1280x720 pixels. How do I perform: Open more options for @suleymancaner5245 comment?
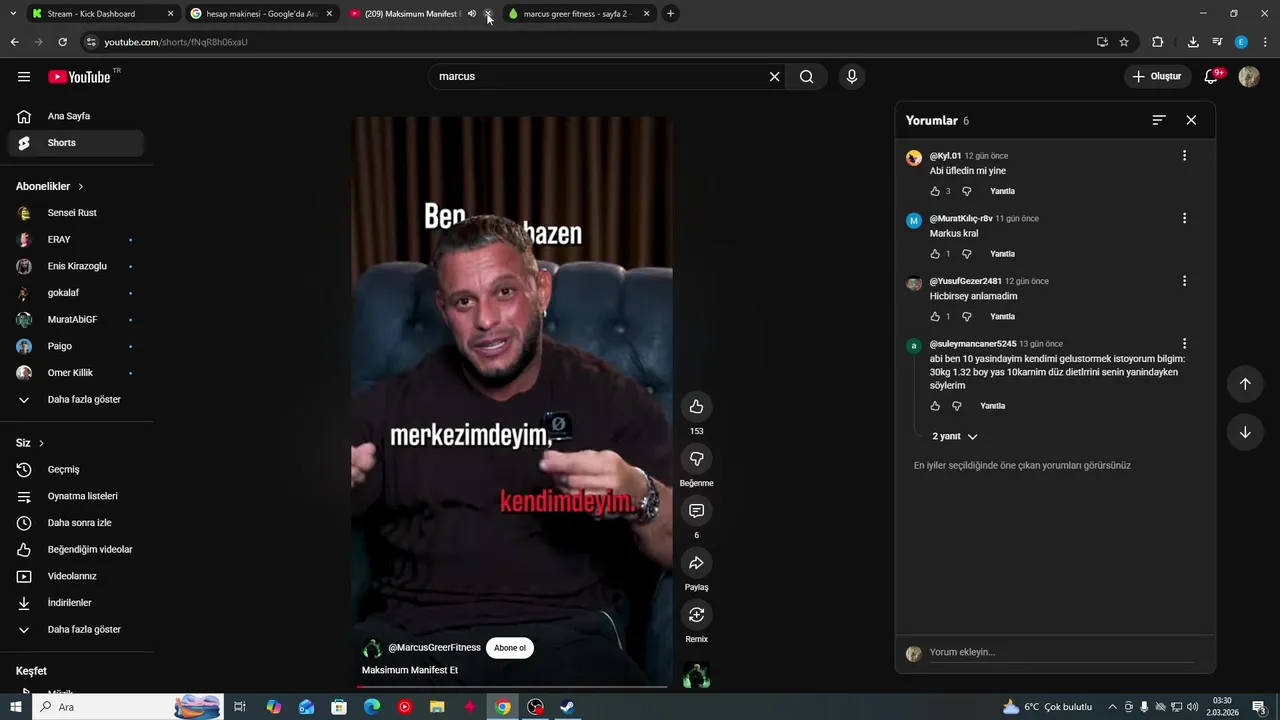(1184, 344)
